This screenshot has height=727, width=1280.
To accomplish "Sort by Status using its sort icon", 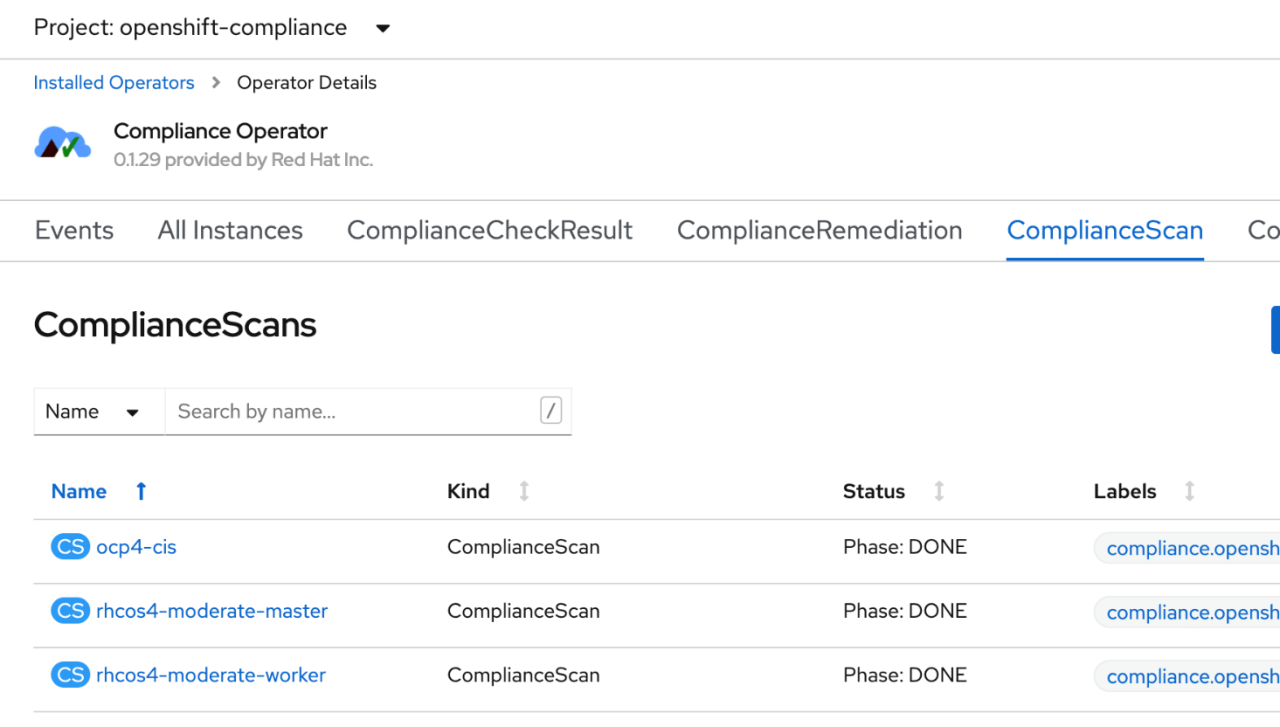I will pos(939,491).
